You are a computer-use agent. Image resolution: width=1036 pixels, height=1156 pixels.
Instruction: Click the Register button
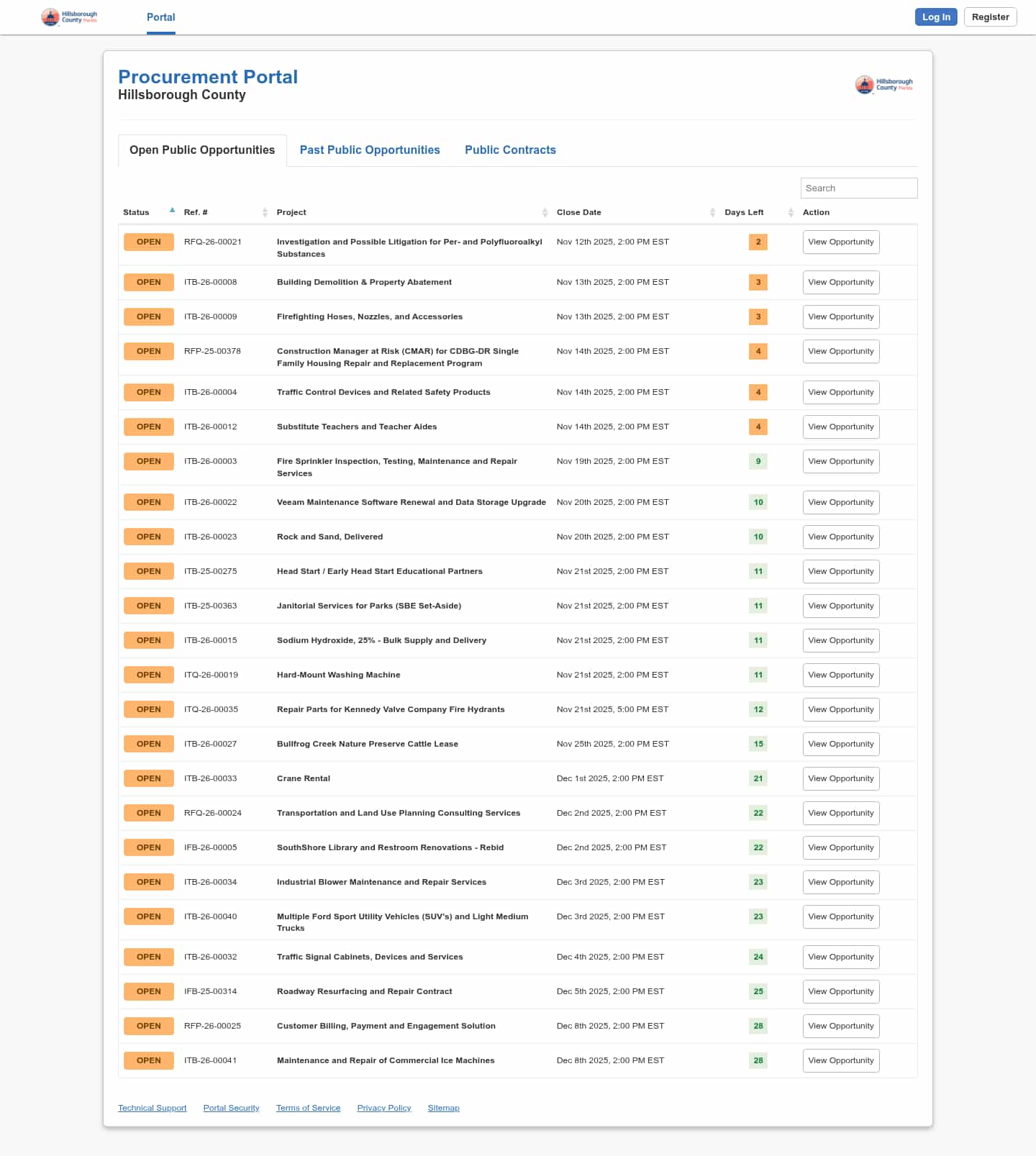pos(990,17)
